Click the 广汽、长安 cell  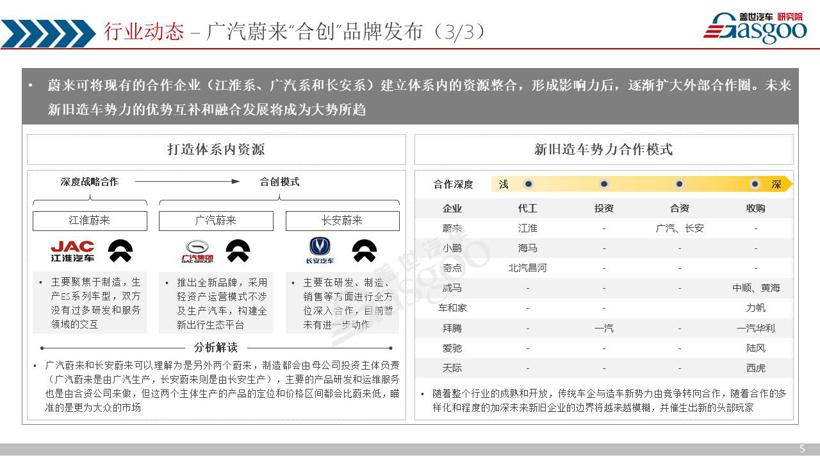(679, 228)
